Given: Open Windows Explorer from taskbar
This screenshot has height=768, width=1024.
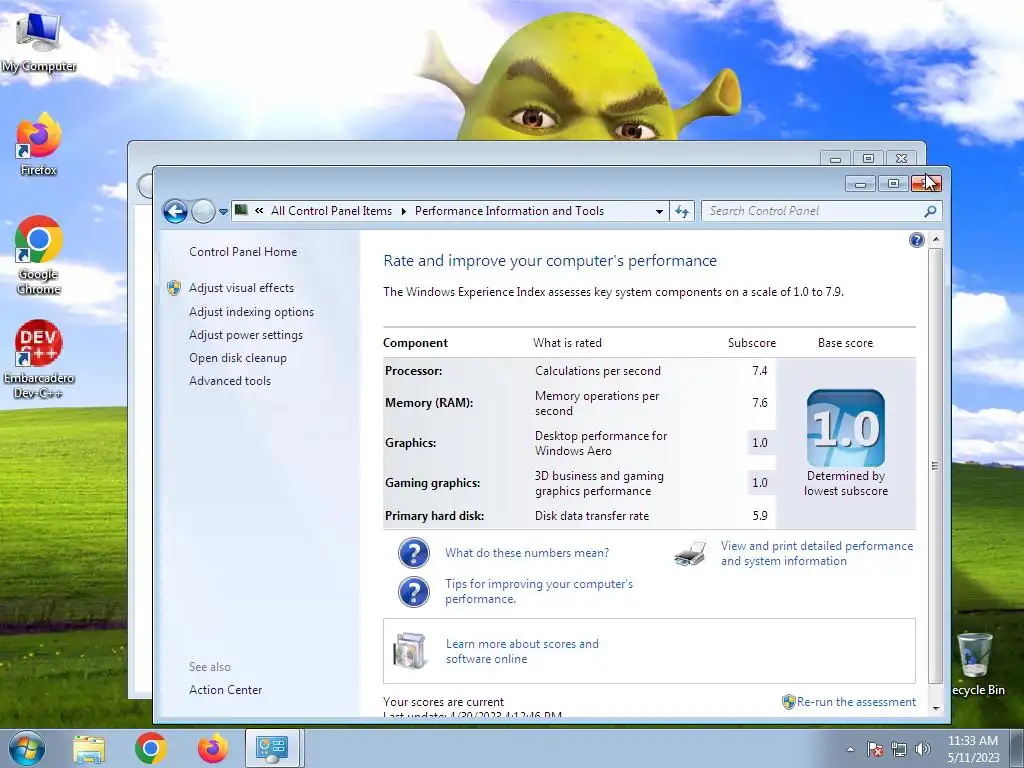Looking at the screenshot, I should pos(89,748).
